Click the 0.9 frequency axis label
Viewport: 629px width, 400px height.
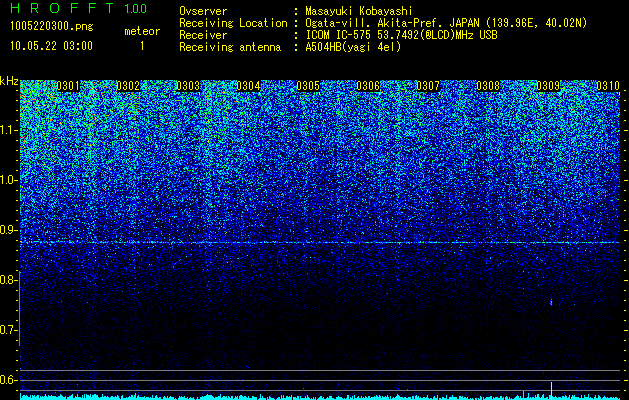pos(9,230)
